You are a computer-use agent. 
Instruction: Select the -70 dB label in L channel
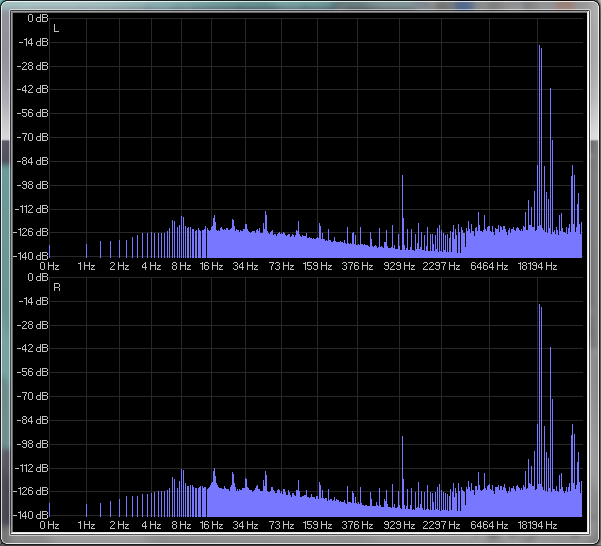[x=33, y=137]
